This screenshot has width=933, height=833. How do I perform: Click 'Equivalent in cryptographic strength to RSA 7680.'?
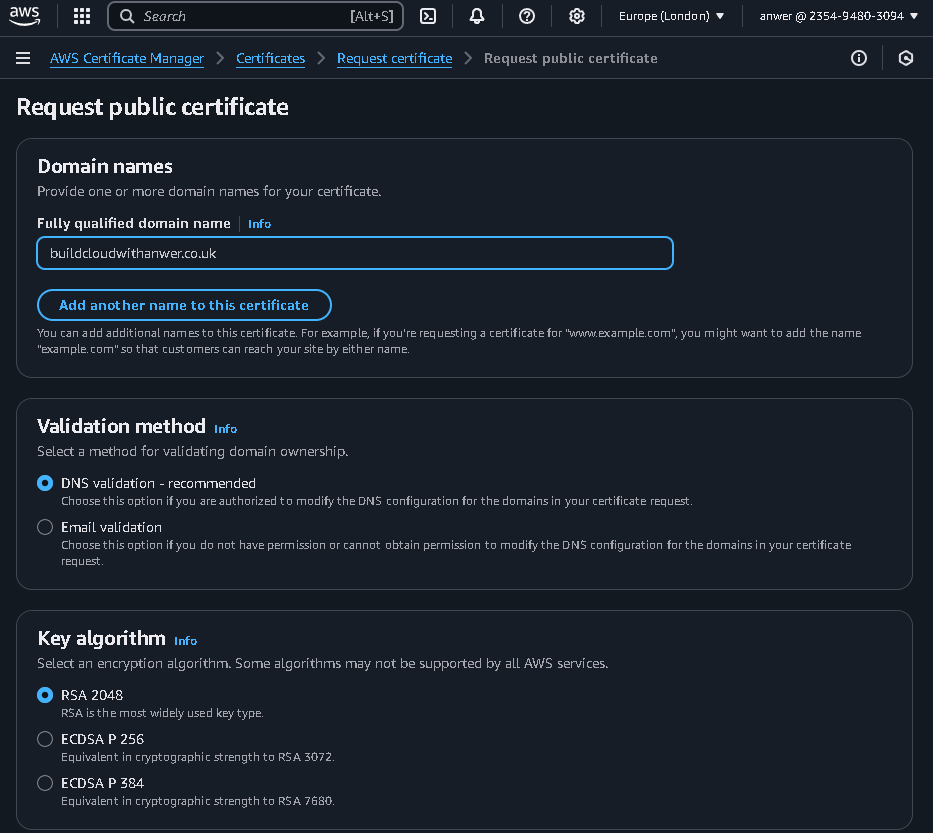pos(198,801)
